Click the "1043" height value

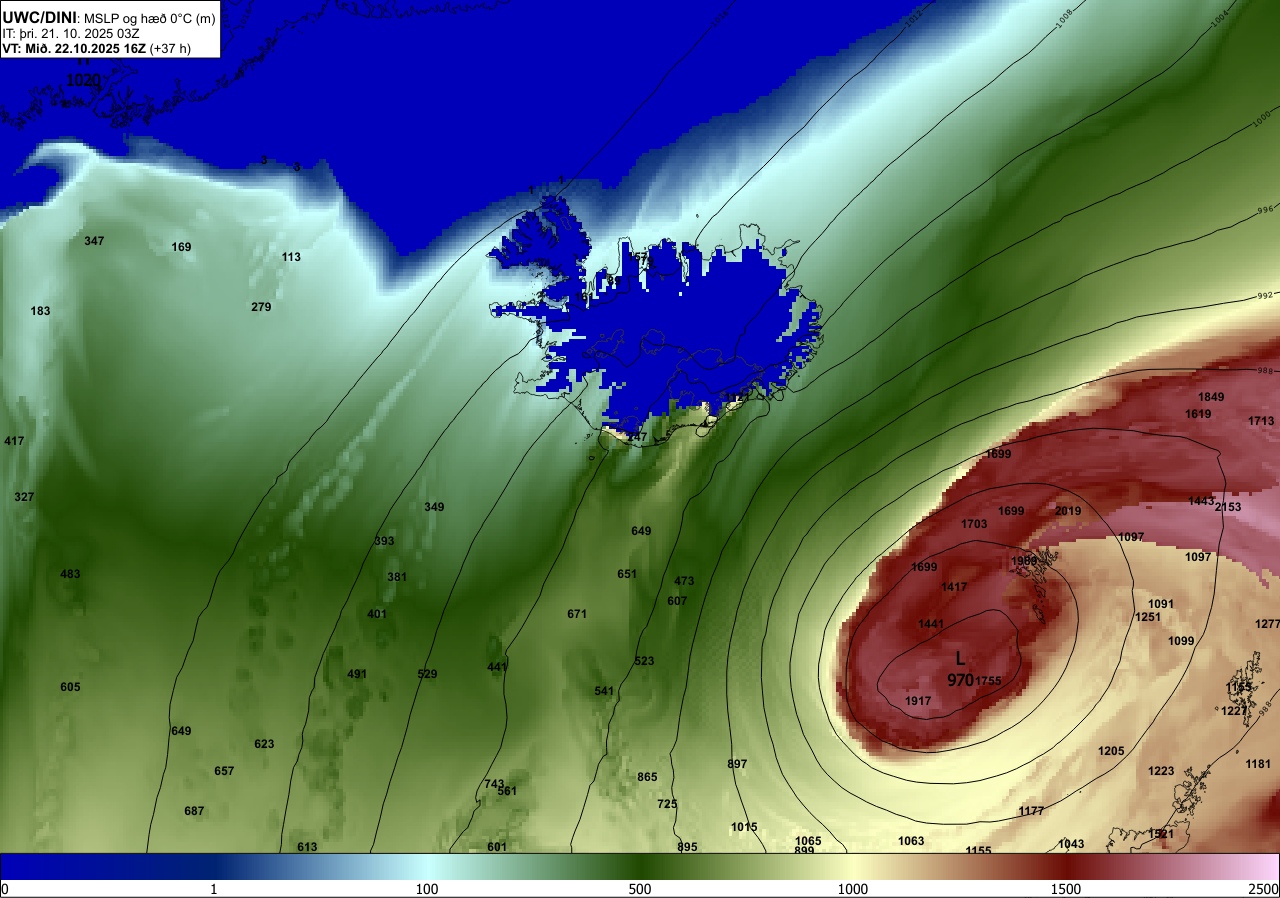[x=1071, y=844]
